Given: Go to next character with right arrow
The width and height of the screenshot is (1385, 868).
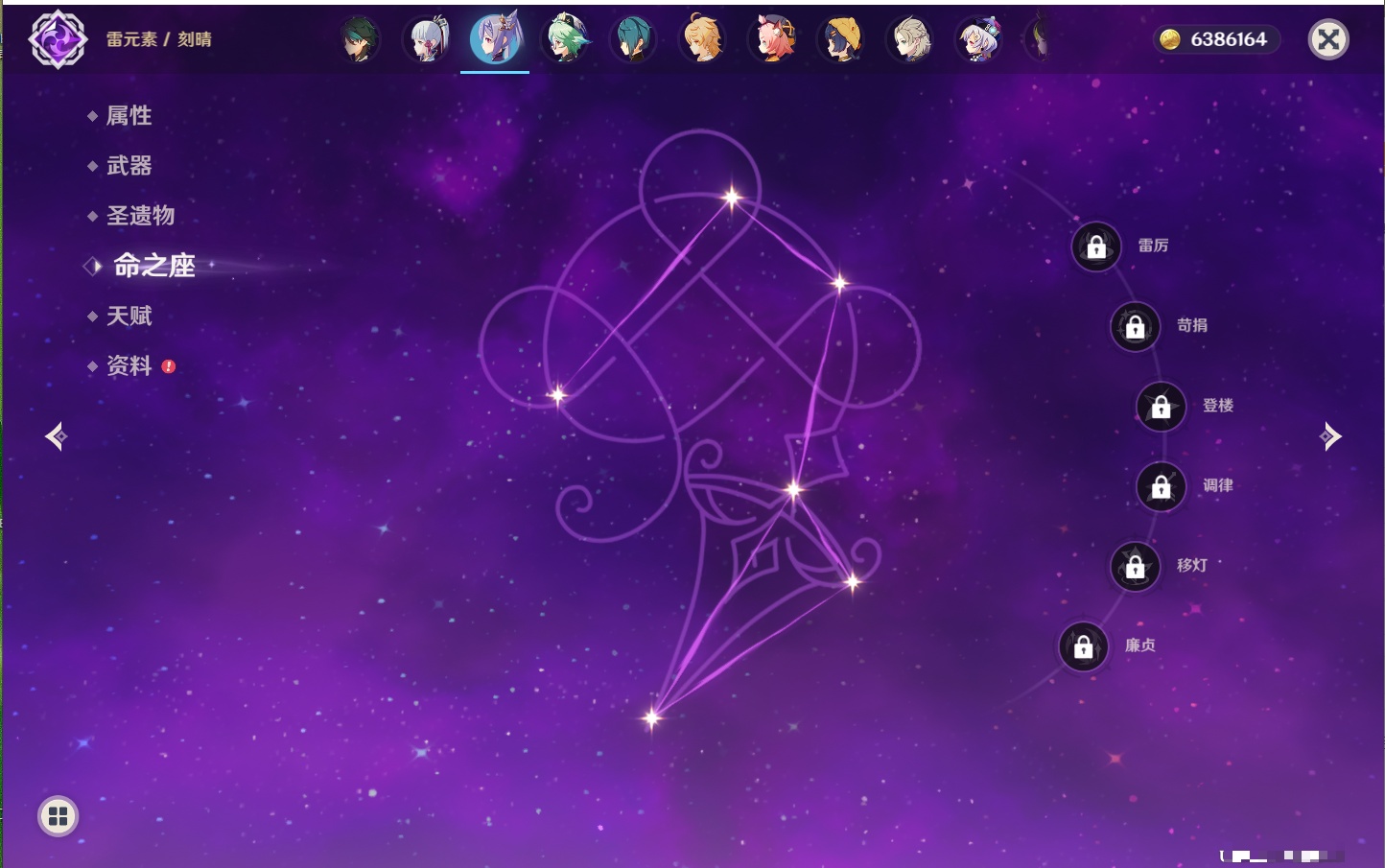Looking at the screenshot, I should click(x=1330, y=436).
